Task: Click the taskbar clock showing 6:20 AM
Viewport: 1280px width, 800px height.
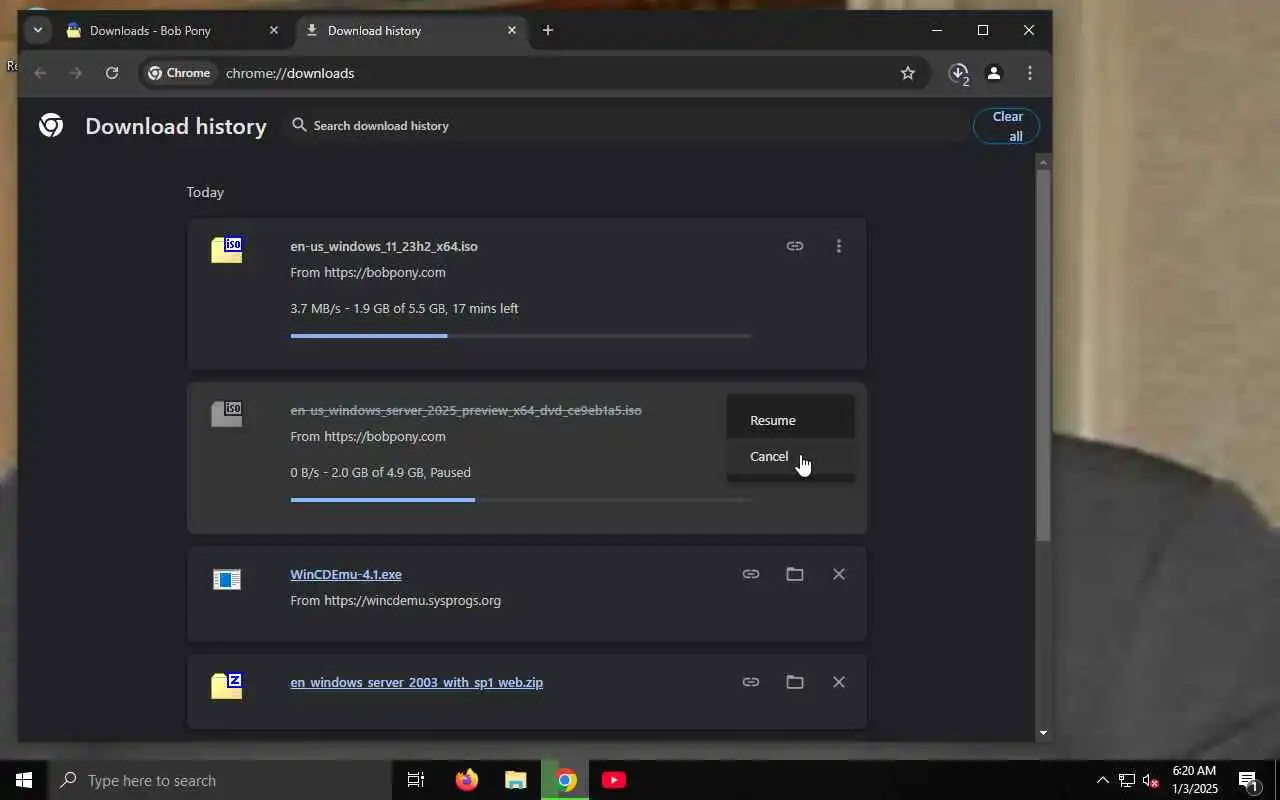Action: point(1194,780)
